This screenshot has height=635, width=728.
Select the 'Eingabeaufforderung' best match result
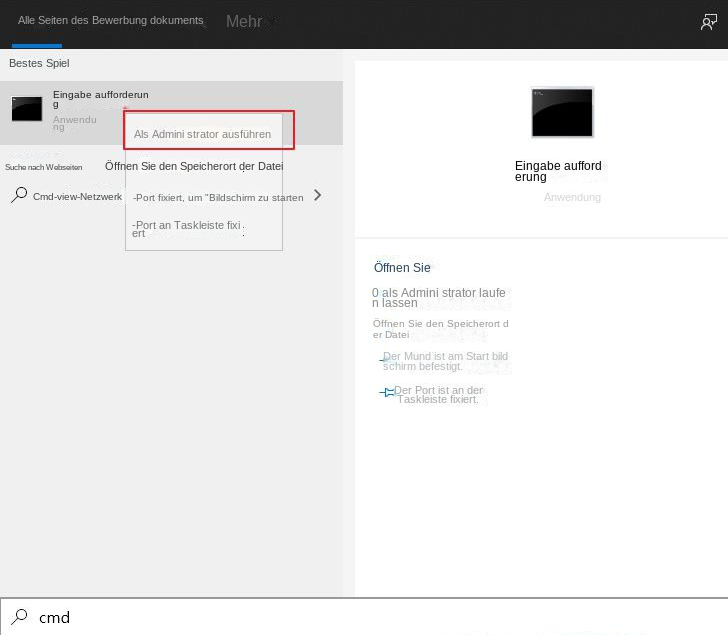pyautogui.click(x=171, y=113)
